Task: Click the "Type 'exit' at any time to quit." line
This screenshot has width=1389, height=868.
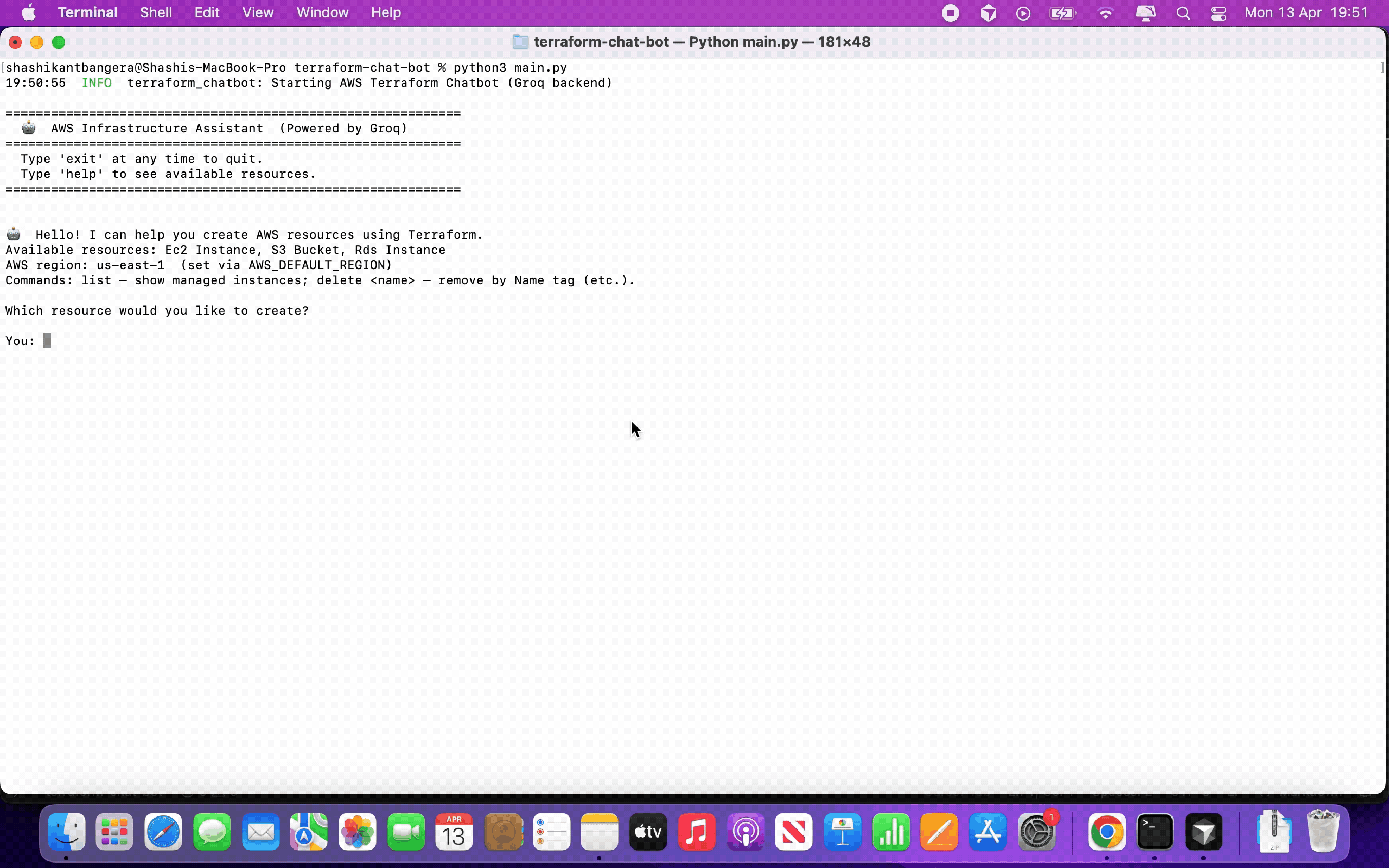Action: [x=142, y=158]
